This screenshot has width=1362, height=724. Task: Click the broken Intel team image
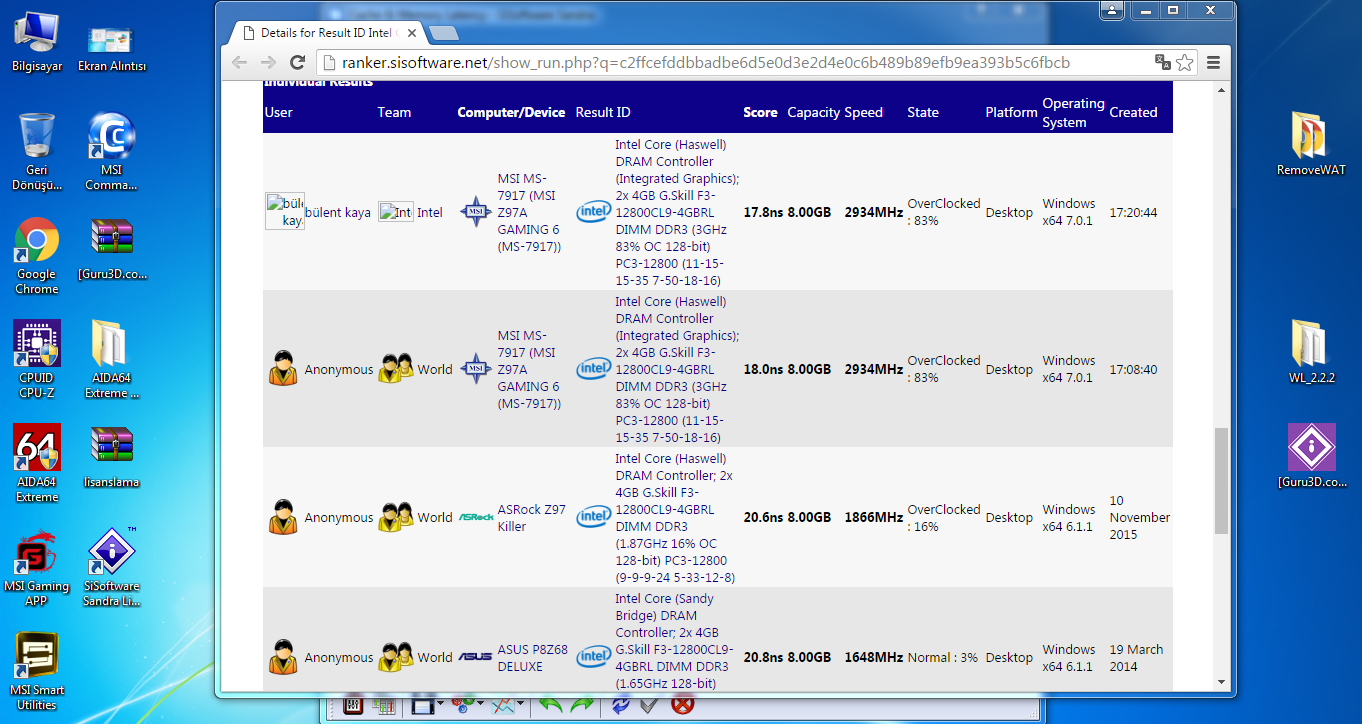click(395, 212)
